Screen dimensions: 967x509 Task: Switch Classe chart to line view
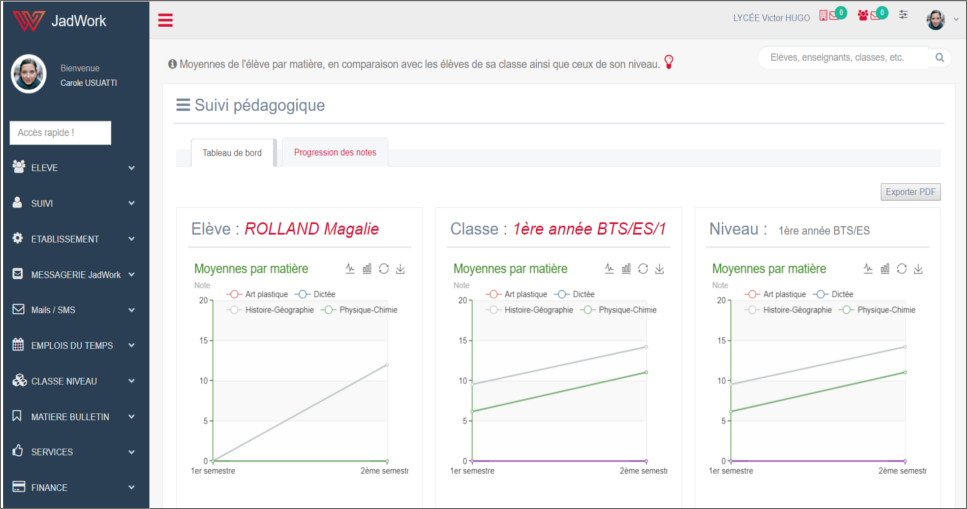click(609, 268)
